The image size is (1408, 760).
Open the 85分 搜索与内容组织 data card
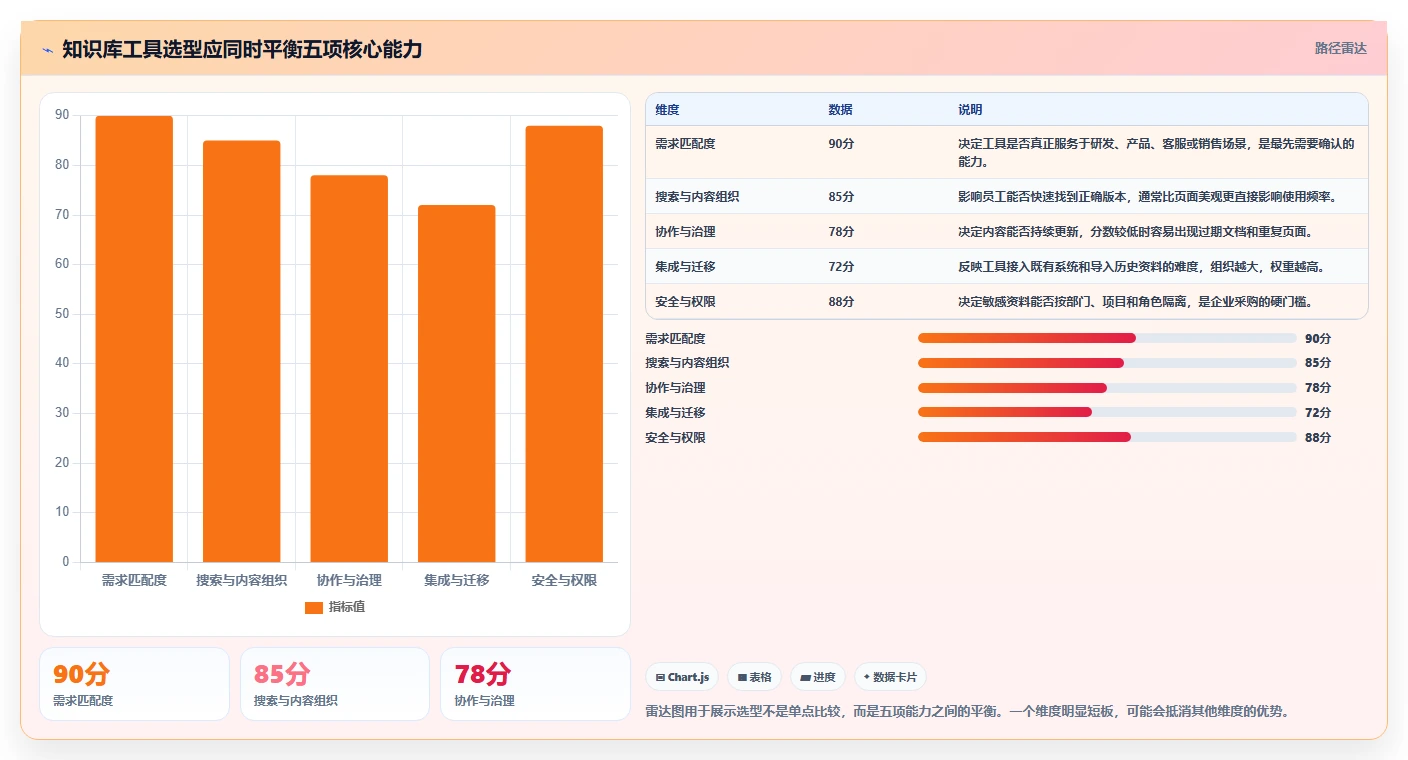pos(335,684)
